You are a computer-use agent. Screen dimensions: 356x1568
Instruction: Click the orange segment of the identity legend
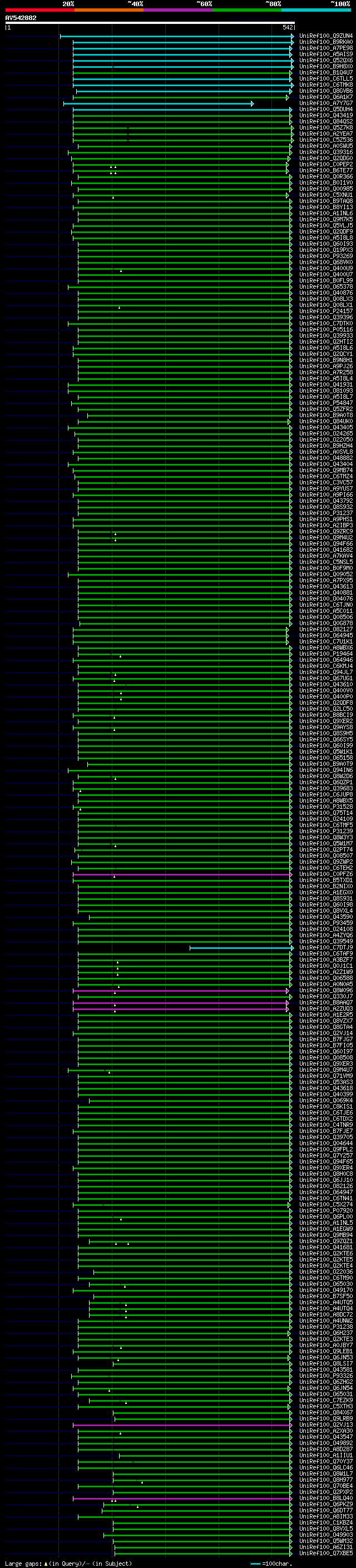coord(109,10)
